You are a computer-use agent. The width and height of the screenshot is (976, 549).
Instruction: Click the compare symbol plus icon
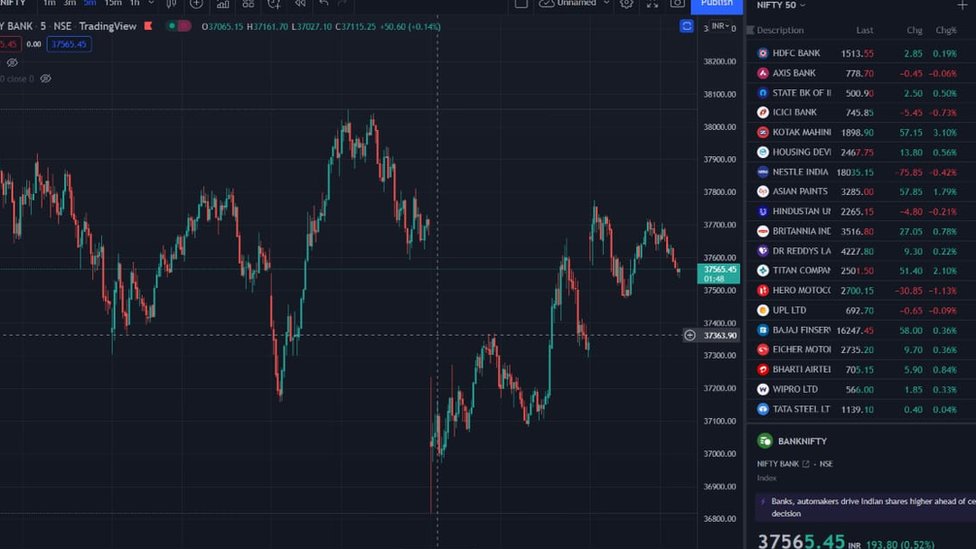point(196,4)
